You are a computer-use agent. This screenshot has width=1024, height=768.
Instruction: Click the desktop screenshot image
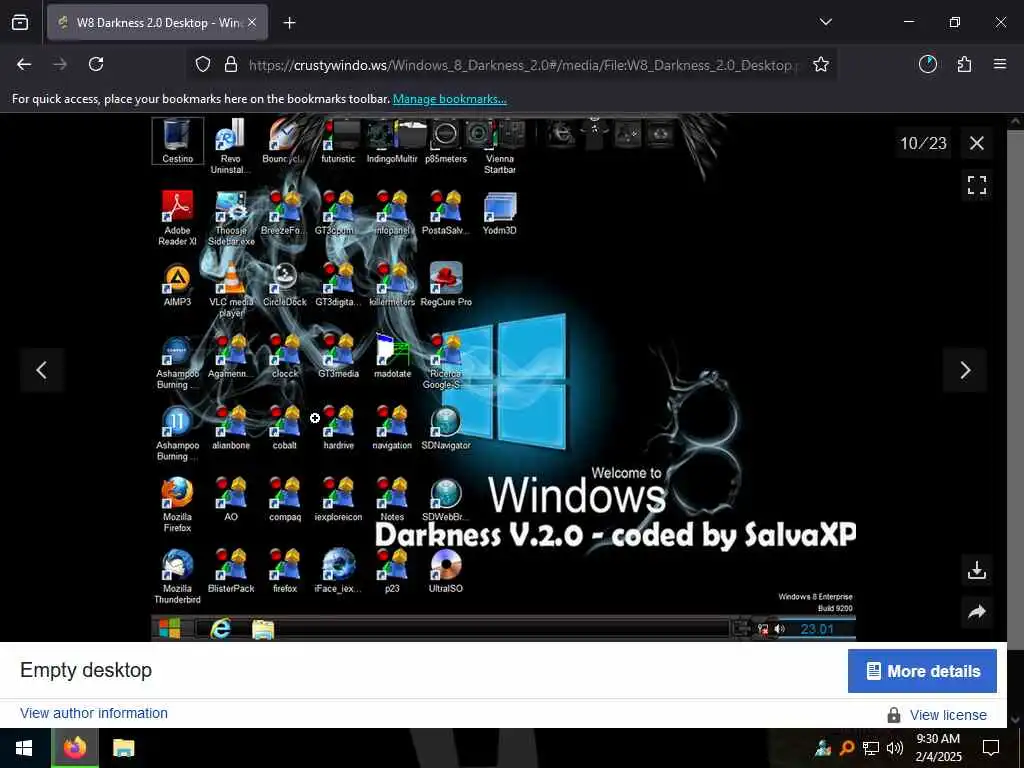pyautogui.click(x=504, y=377)
